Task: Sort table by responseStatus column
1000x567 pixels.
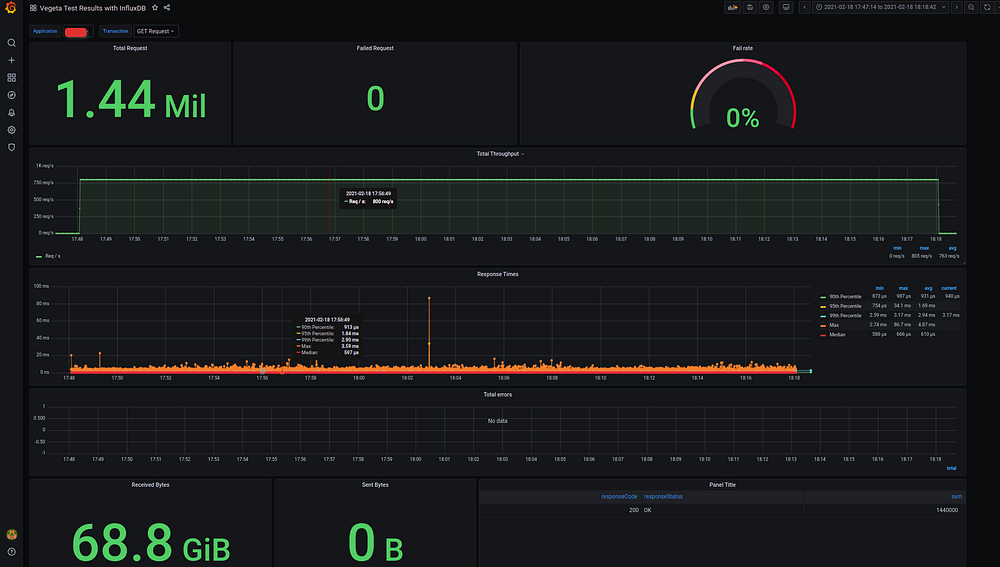Action: click(x=663, y=496)
